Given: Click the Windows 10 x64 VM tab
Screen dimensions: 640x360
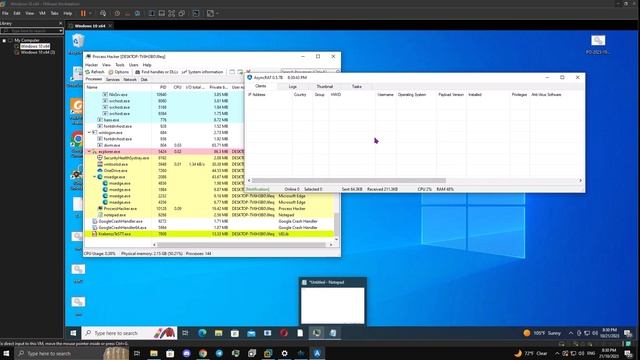Looking at the screenshot, I should (x=89, y=26).
